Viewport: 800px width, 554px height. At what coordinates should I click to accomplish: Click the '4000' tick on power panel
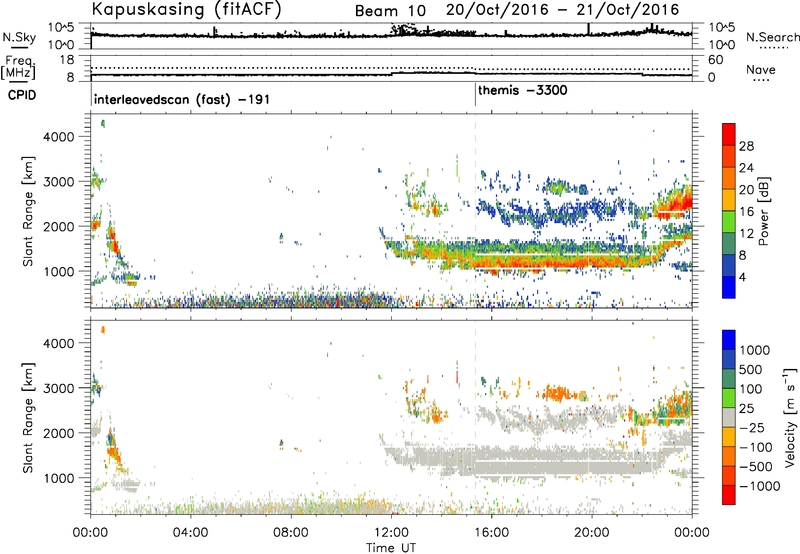point(58,137)
